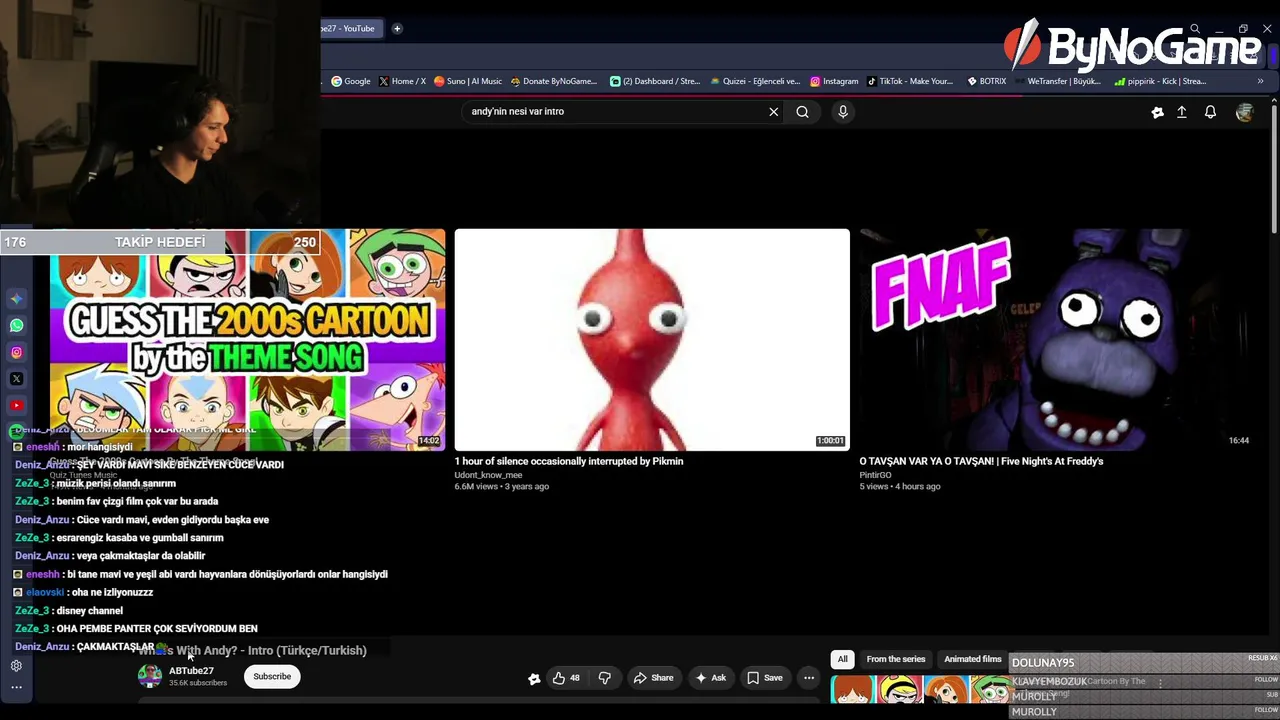The width and height of the screenshot is (1280, 720).
Task: Select the 'From the series' chip
Action: [896, 659]
